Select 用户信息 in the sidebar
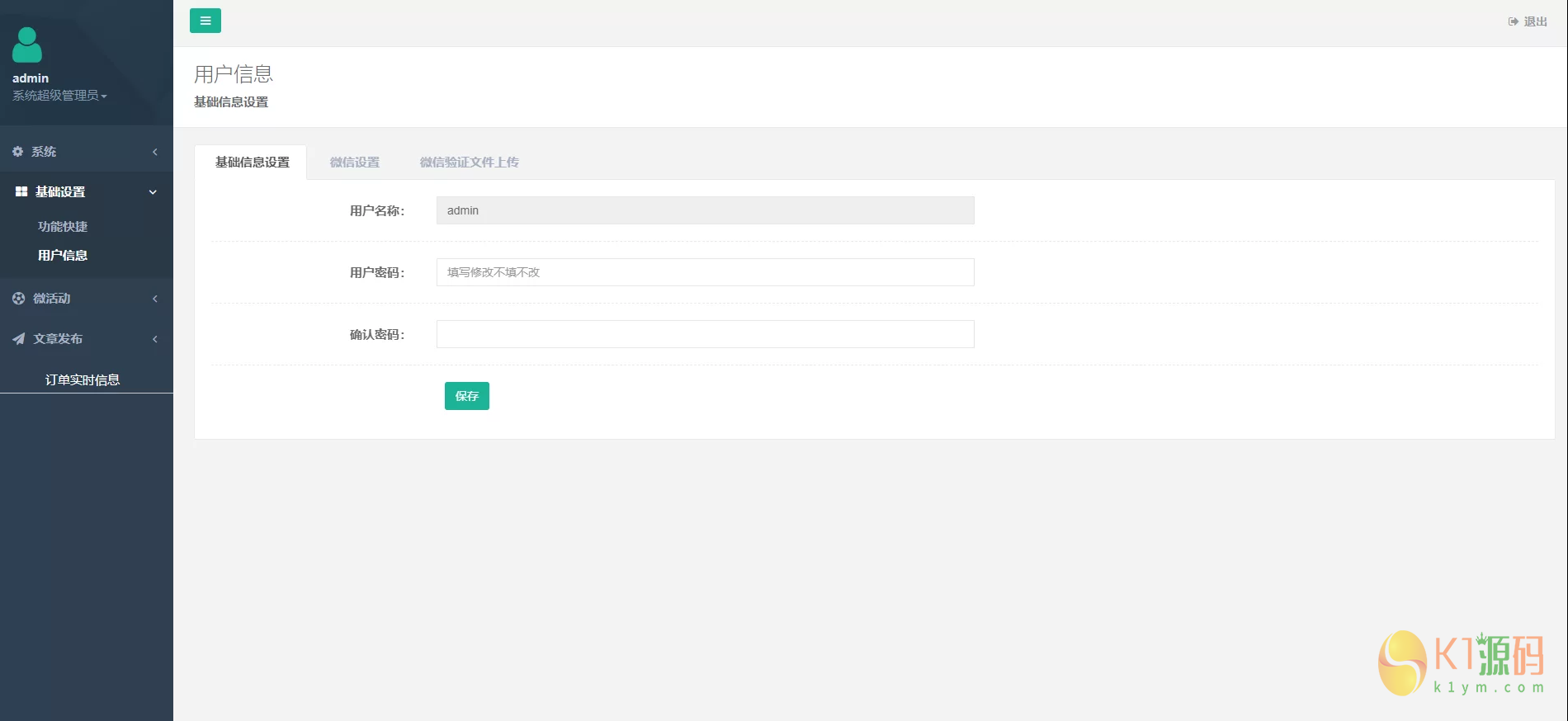The width and height of the screenshot is (1568, 721). [x=63, y=256]
